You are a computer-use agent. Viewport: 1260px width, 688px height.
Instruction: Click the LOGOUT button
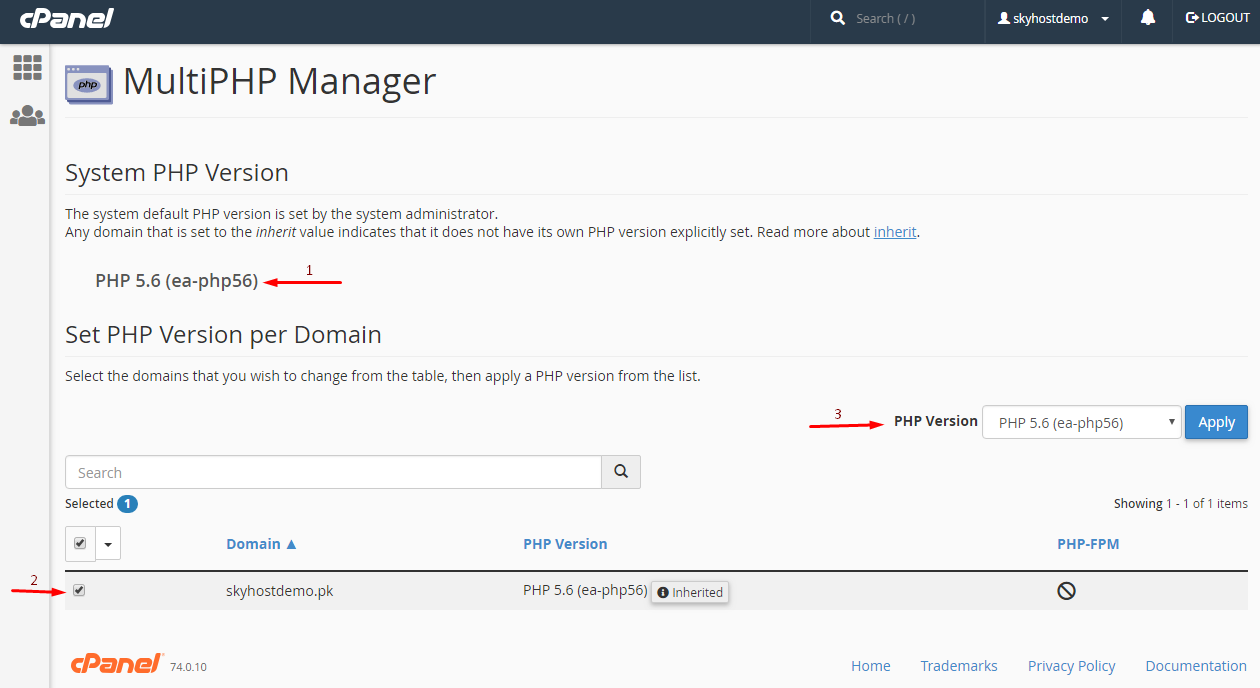pyautogui.click(x=1218, y=18)
